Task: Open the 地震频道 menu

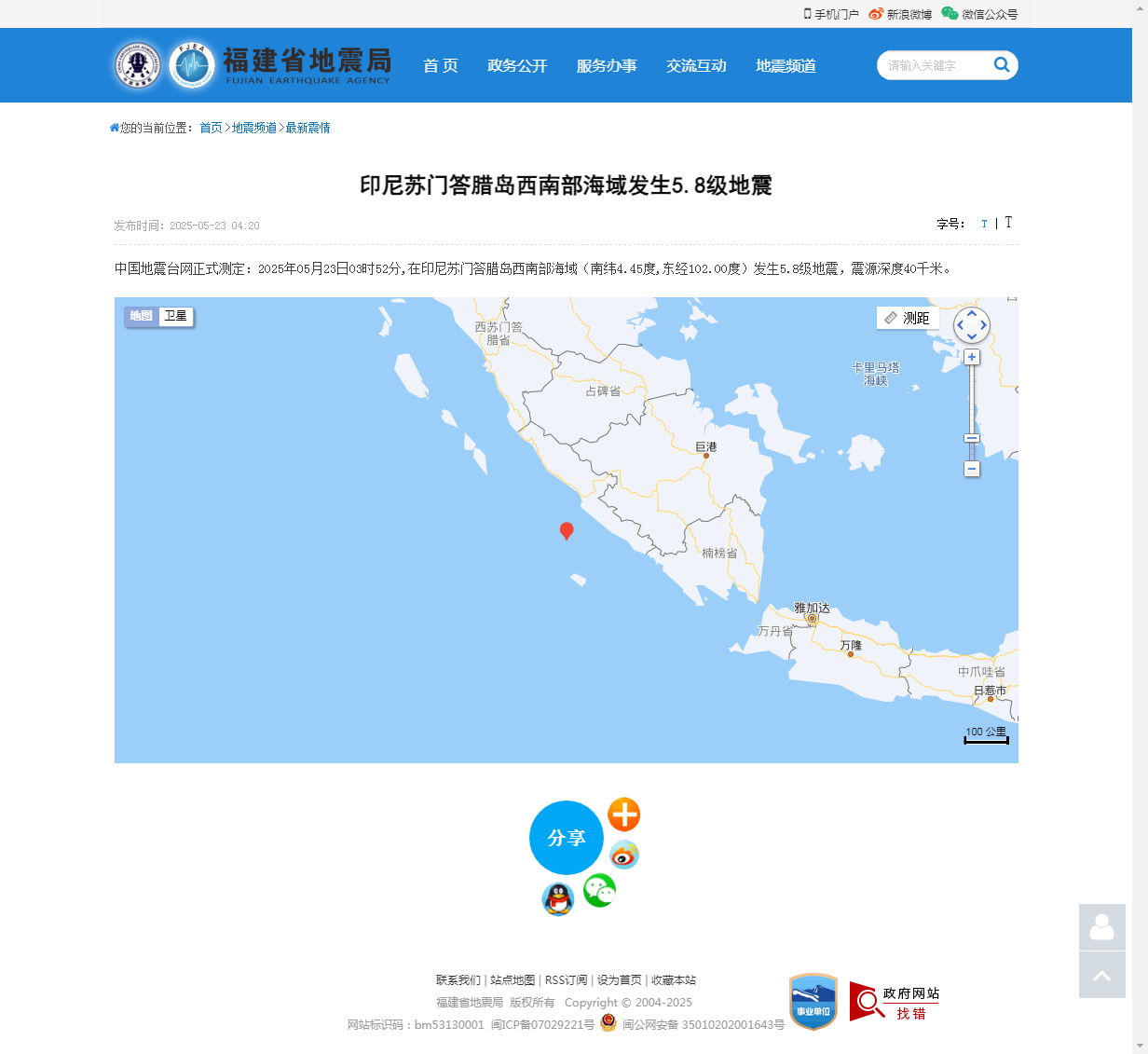Action: point(786,66)
